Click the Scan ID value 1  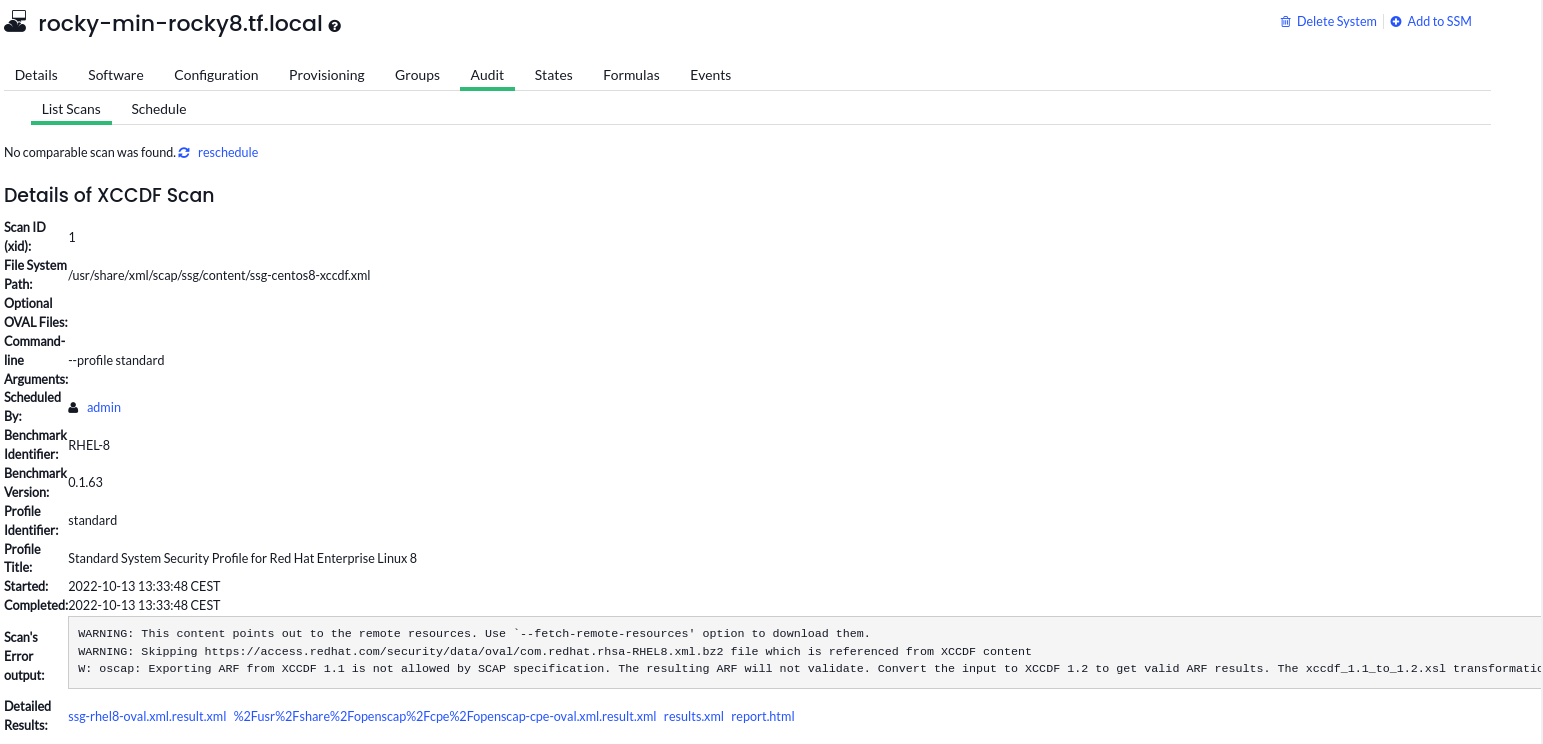click(72, 238)
